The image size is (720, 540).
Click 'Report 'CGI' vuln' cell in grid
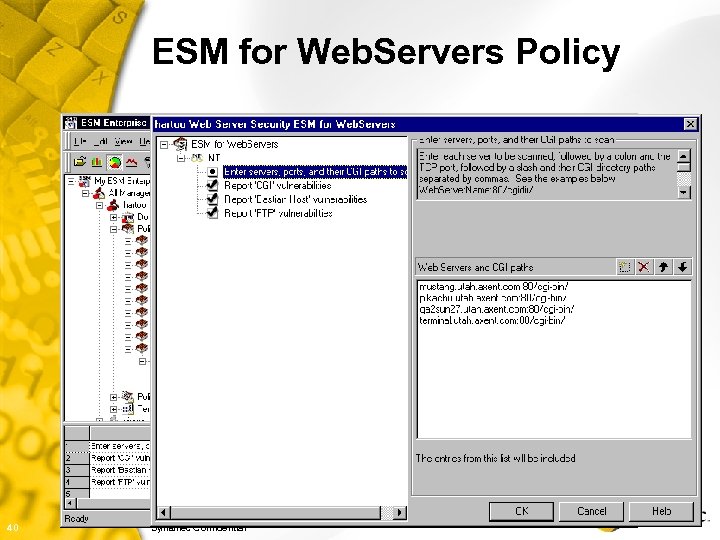point(120,458)
